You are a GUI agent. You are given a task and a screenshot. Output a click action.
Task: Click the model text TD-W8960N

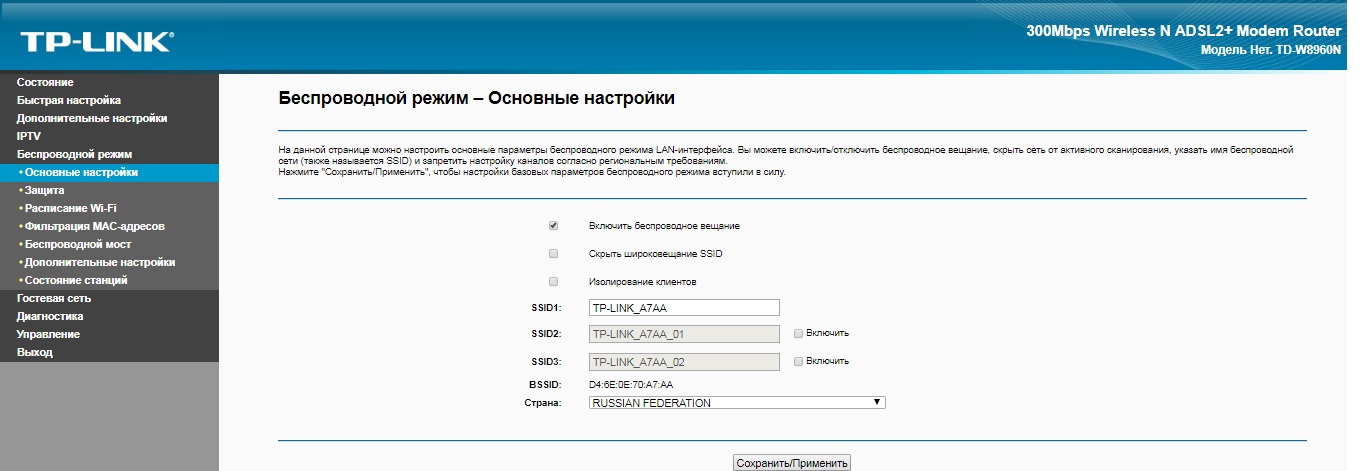(1308, 49)
